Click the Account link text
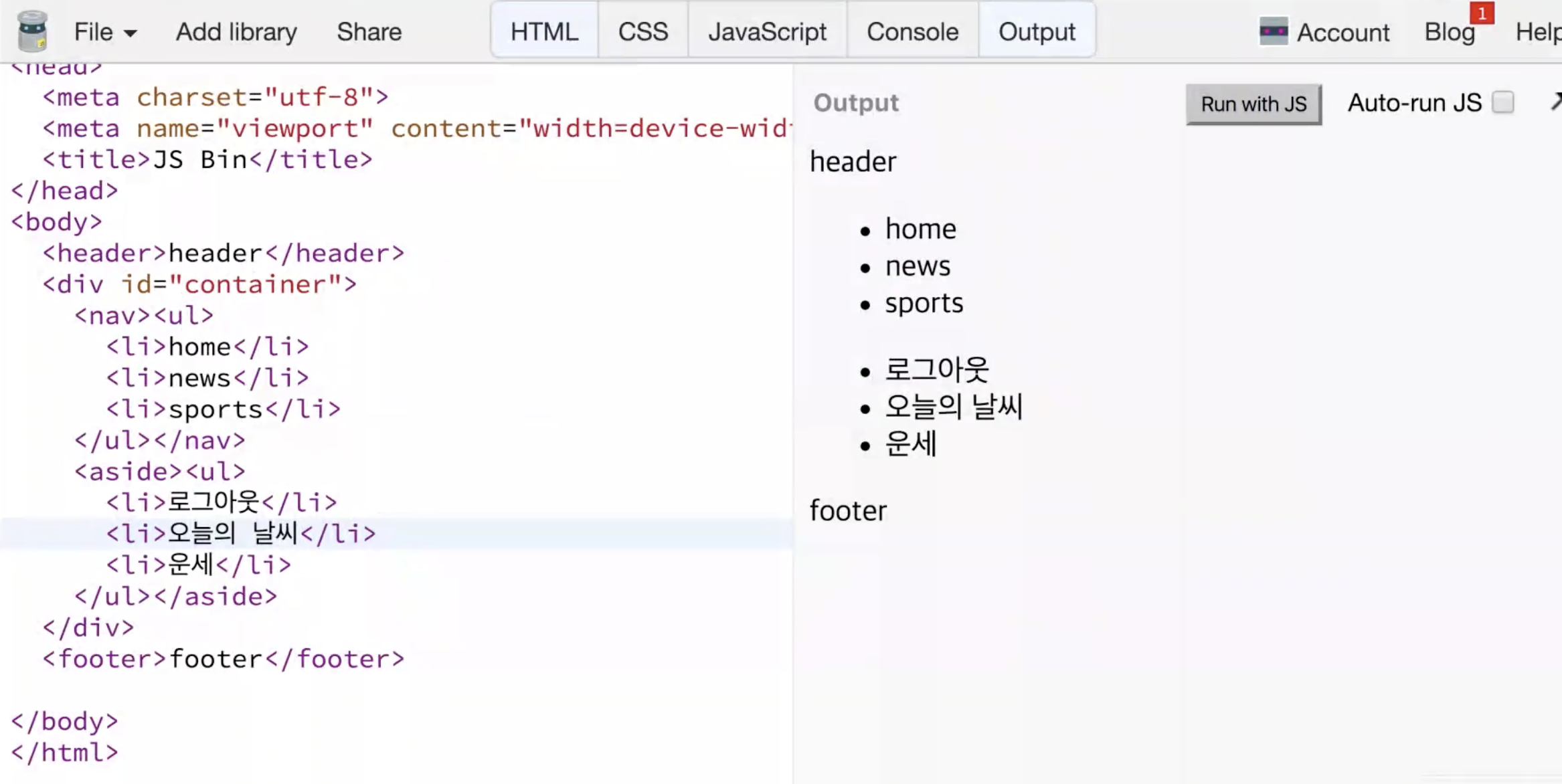 tap(1342, 32)
